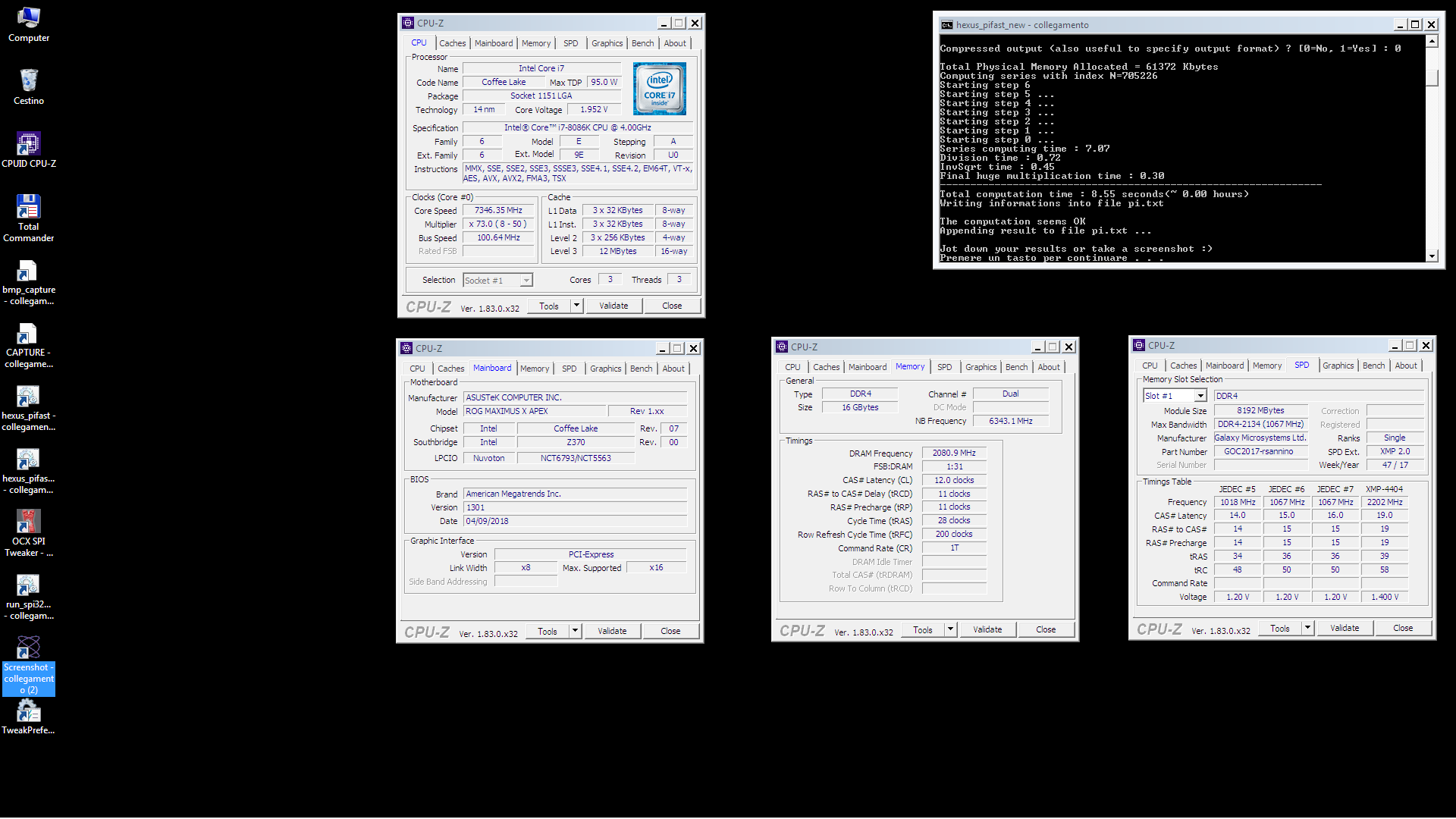Viewport: 1456px width, 819px height.
Task: Click the Core Voltage 1.952 V value
Action: tap(595, 110)
